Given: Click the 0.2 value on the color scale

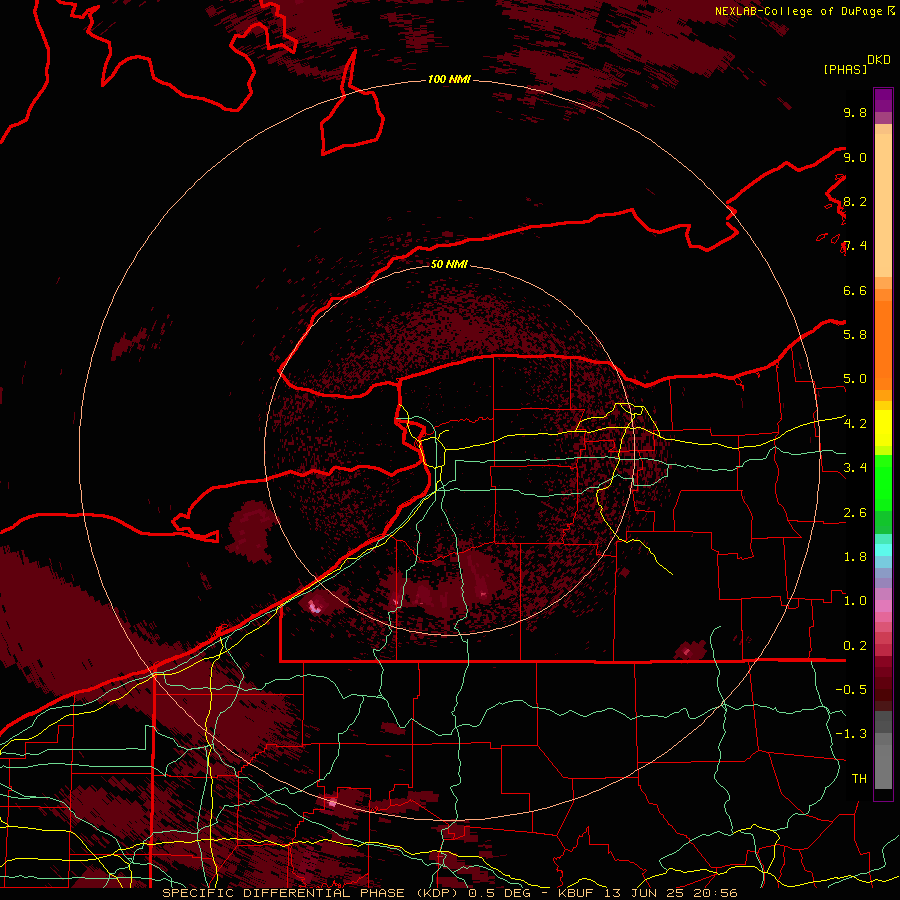Looking at the screenshot, I should tap(855, 646).
